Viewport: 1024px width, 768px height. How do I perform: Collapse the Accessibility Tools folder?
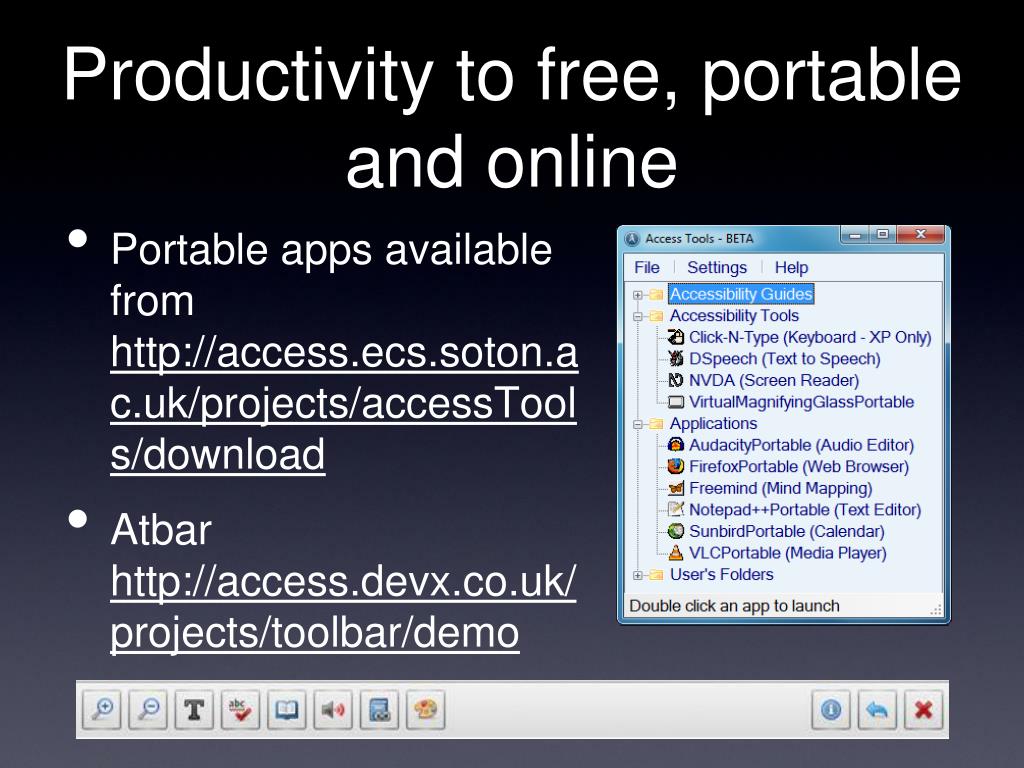click(x=637, y=317)
